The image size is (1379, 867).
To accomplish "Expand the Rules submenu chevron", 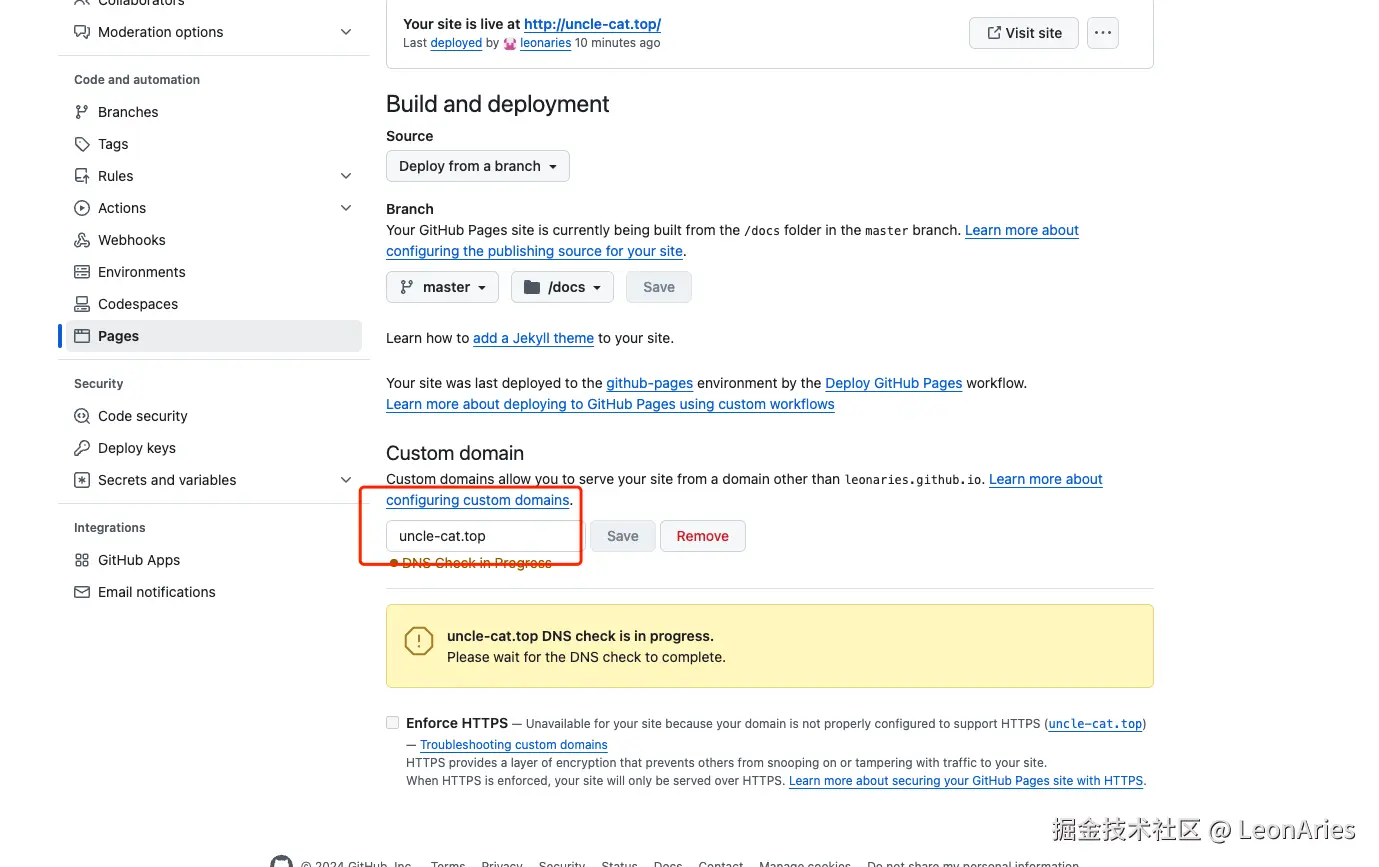I will (x=346, y=176).
